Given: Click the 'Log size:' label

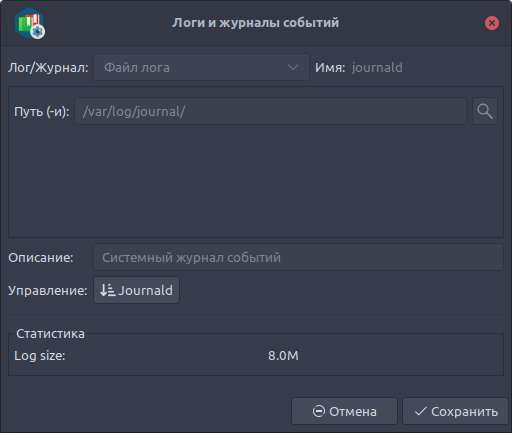Looking at the screenshot, I should coord(40,356).
